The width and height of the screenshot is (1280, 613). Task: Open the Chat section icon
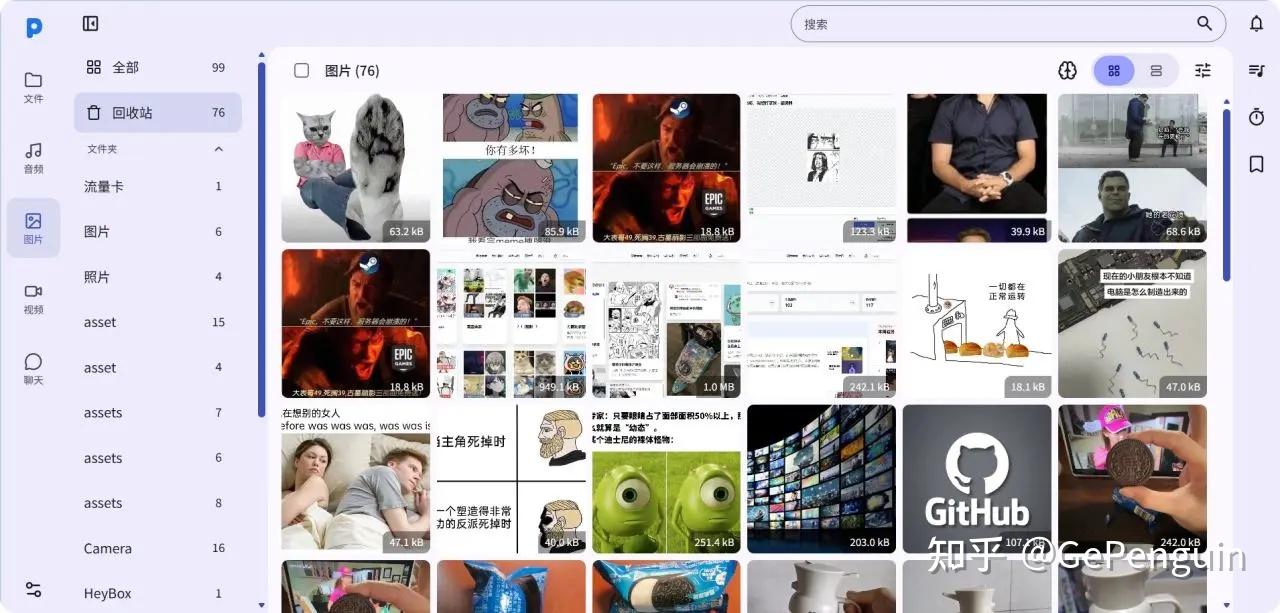(34, 369)
